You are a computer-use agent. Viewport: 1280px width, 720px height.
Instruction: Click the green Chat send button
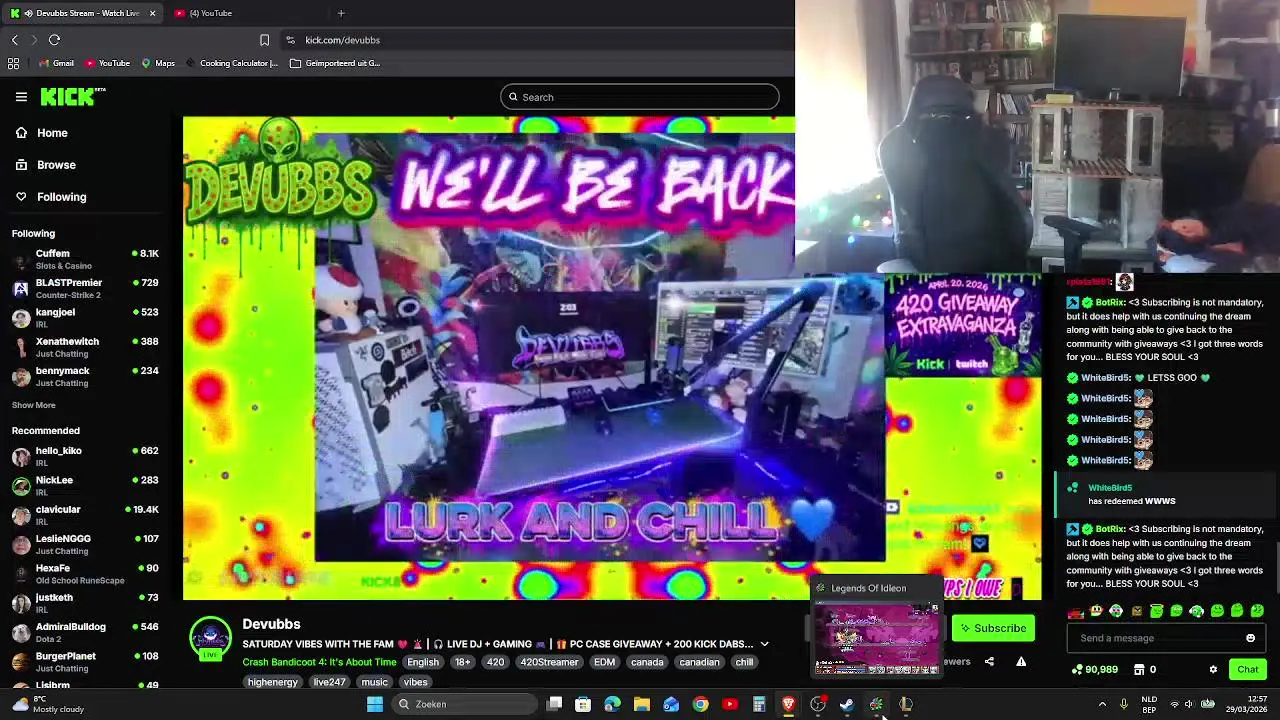click(1247, 670)
